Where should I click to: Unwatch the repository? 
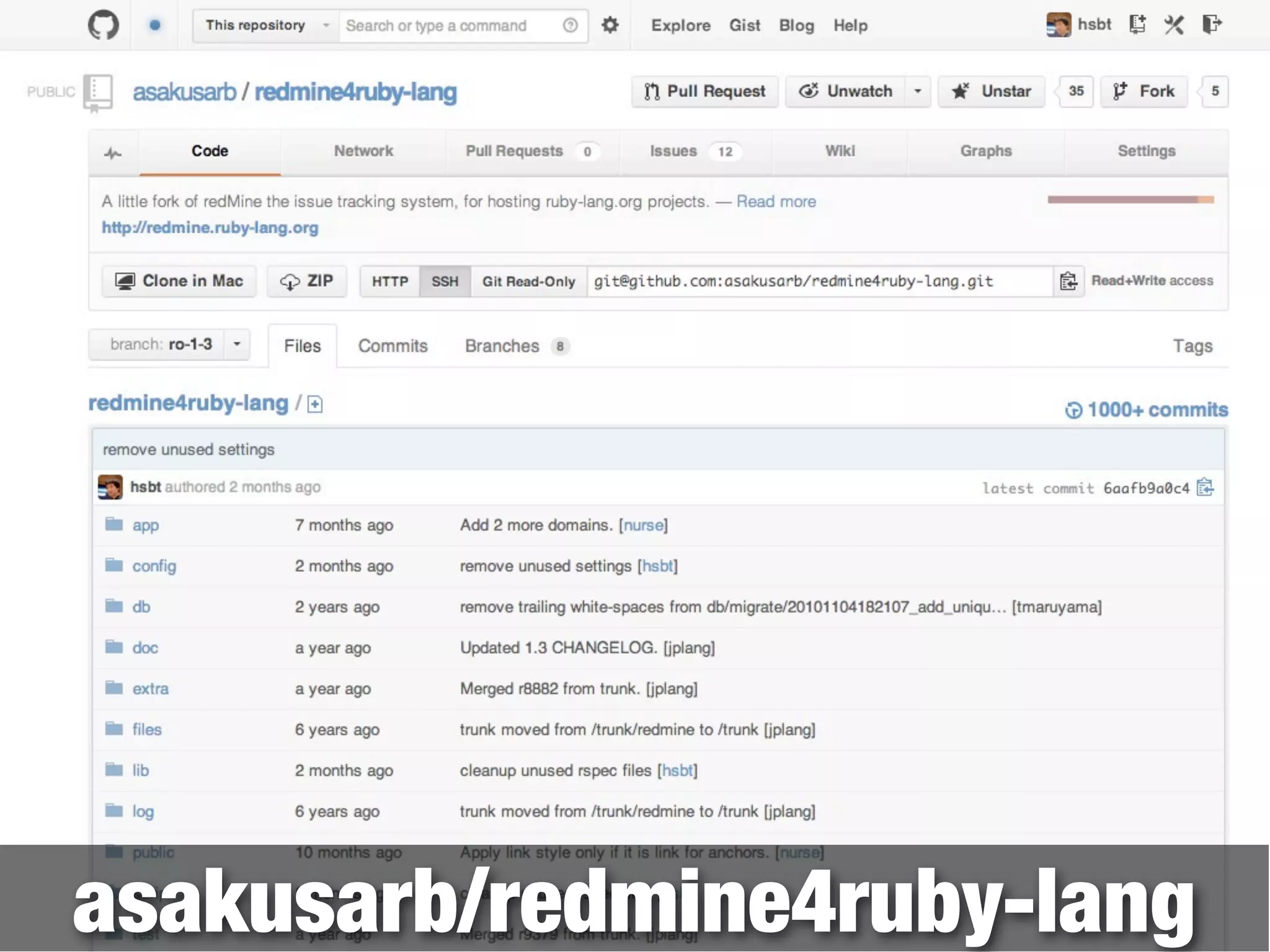pos(846,92)
